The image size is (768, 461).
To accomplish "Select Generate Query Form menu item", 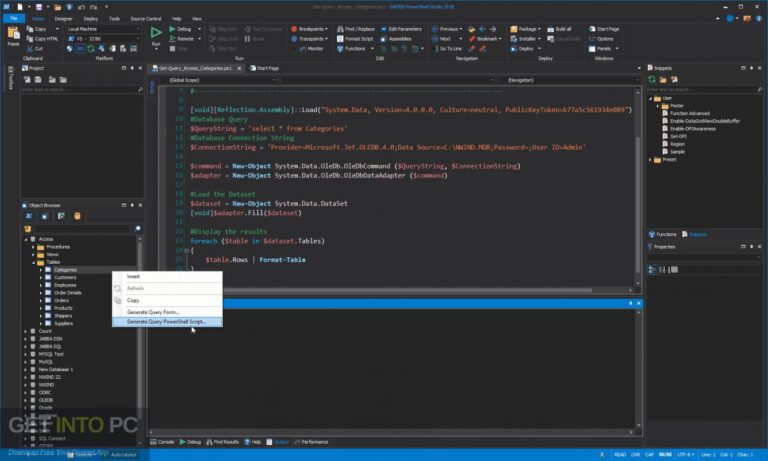I will click(167, 312).
